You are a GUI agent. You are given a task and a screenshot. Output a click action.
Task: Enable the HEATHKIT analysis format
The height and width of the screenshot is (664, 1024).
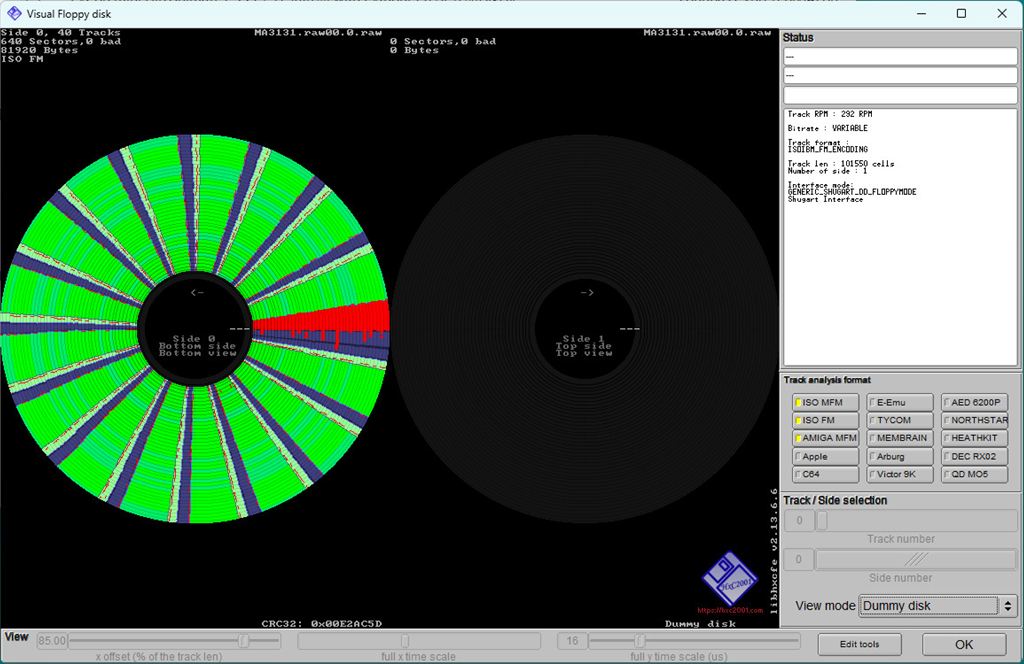tap(974, 438)
